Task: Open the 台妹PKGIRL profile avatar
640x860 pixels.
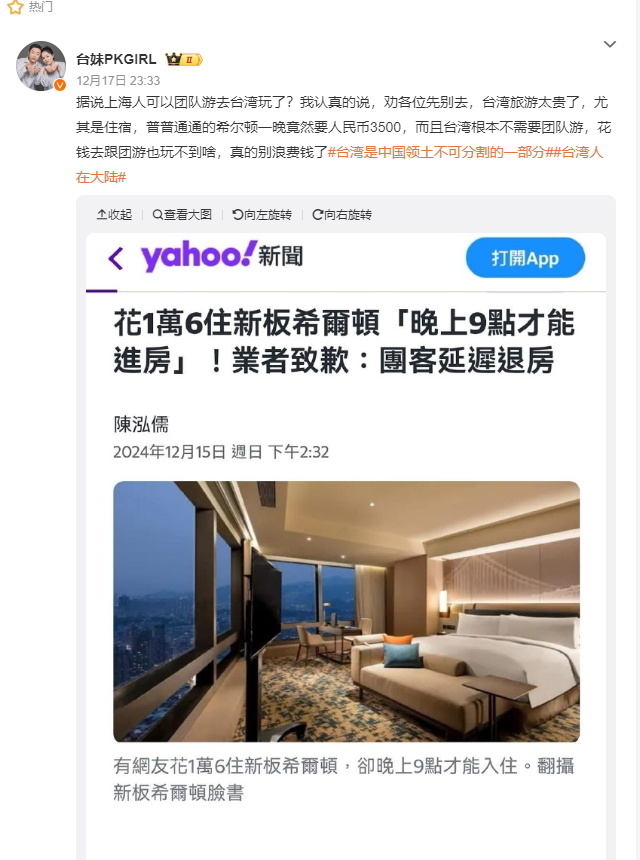Action: (41, 66)
